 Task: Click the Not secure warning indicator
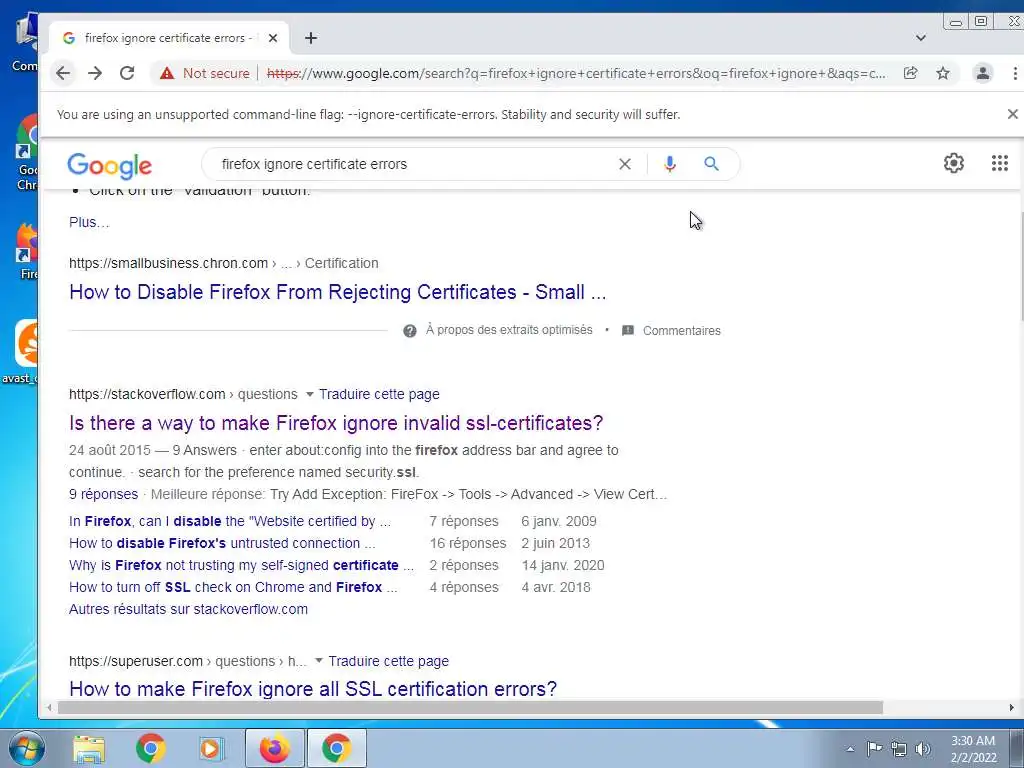point(204,73)
